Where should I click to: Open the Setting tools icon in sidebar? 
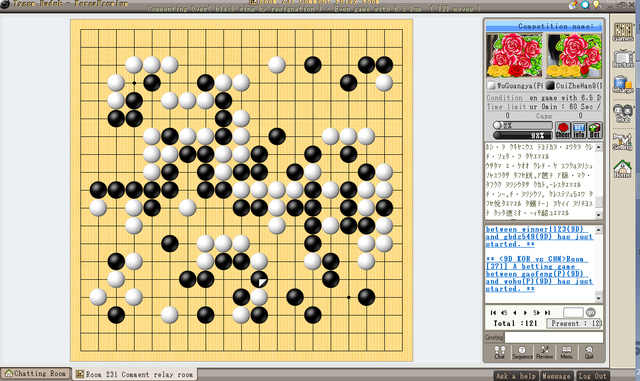point(623,141)
